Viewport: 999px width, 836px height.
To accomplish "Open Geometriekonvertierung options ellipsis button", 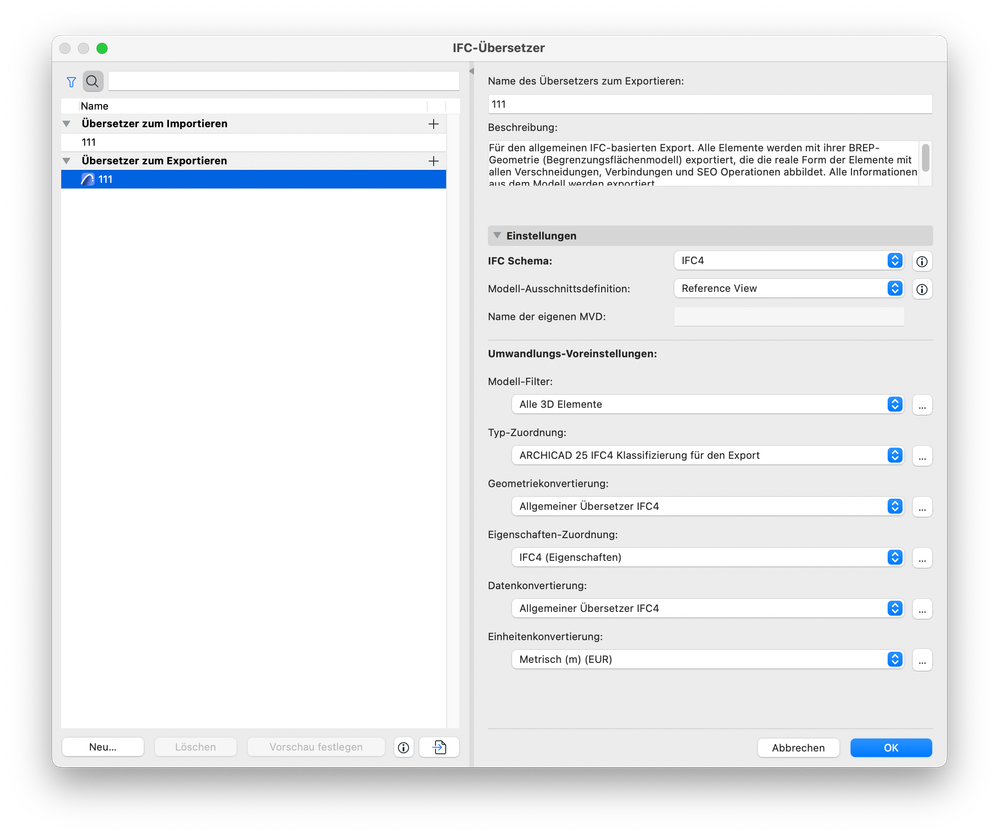I will pyautogui.click(x=922, y=507).
